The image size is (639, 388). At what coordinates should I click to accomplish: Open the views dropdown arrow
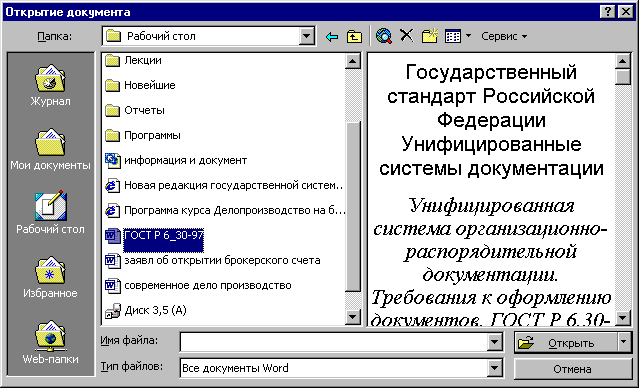(x=469, y=36)
